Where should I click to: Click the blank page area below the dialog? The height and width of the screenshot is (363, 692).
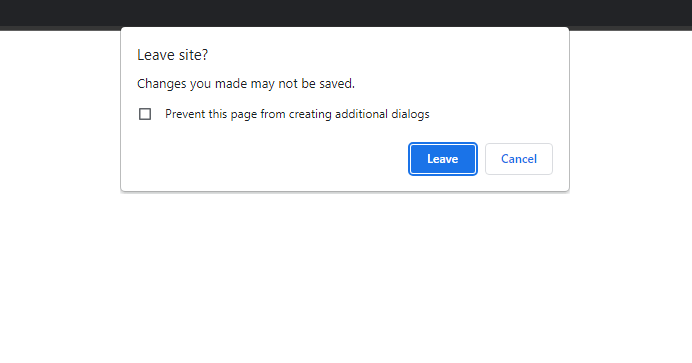346,278
